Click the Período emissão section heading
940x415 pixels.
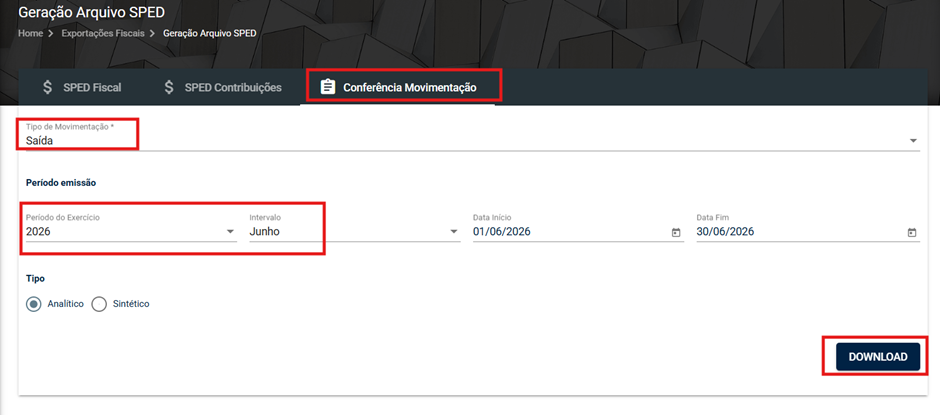click(x=61, y=183)
